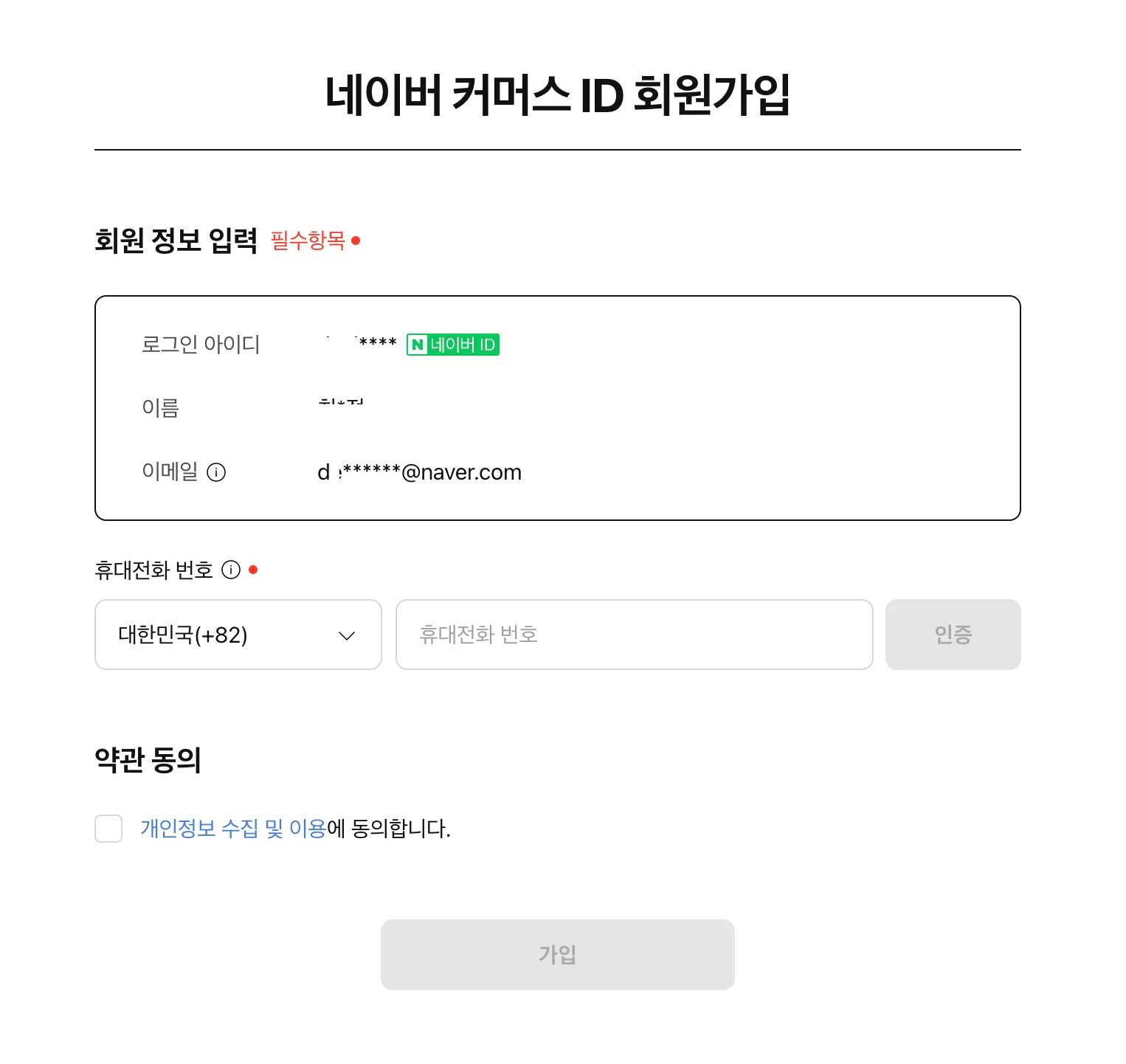Click the 이름 field label
Viewport: 1126px width, 1064px height.
[x=161, y=408]
